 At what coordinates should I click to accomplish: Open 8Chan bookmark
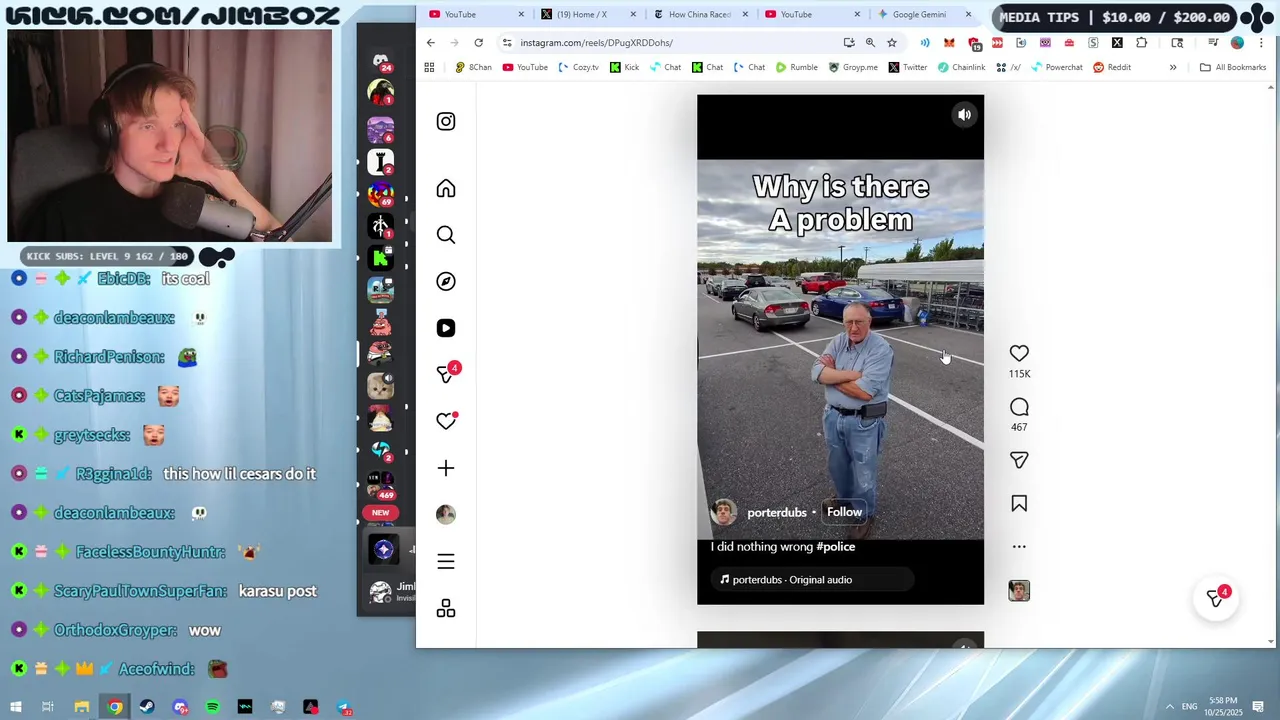(473, 67)
